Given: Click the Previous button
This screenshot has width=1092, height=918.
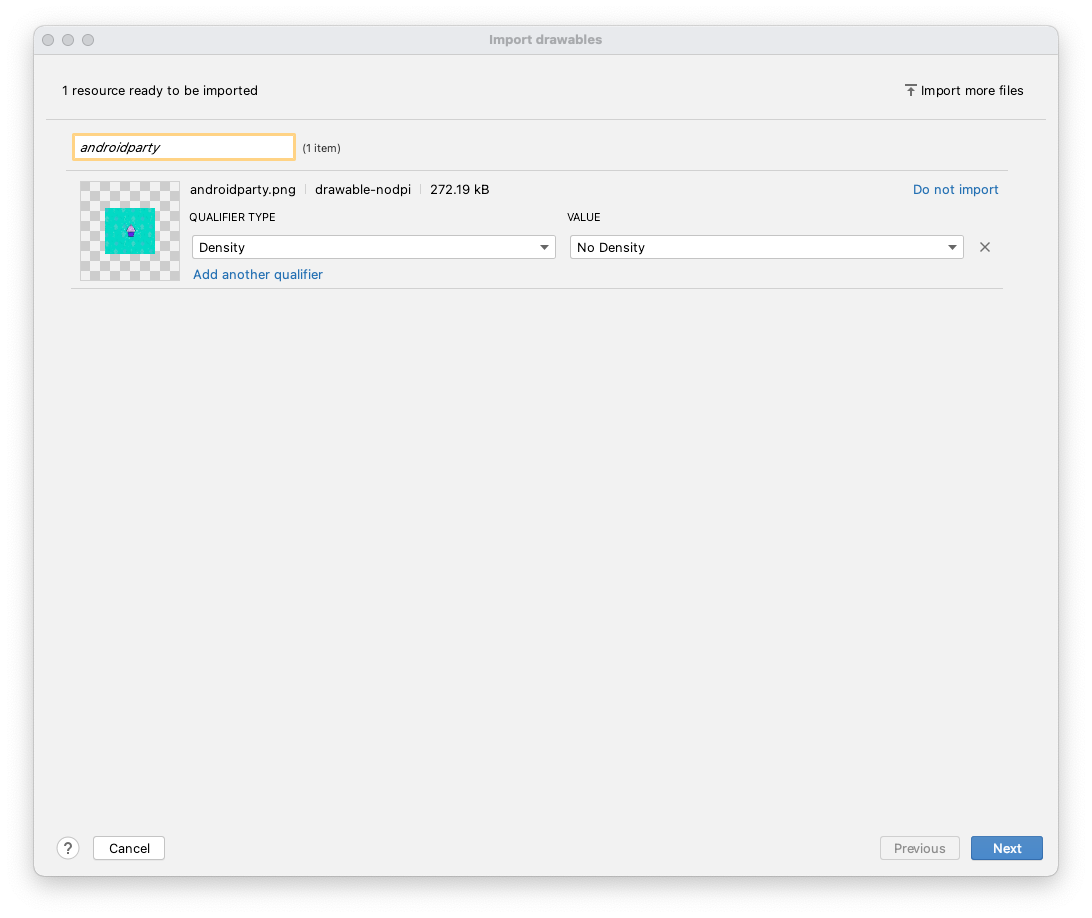Looking at the screenshot, I should 919,848.
